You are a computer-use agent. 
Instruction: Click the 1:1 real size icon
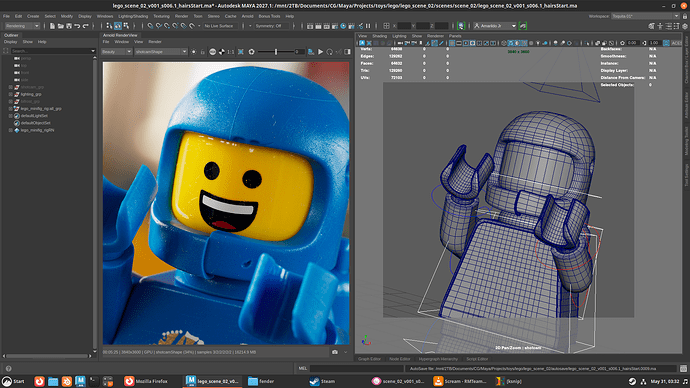coord(231,52)
